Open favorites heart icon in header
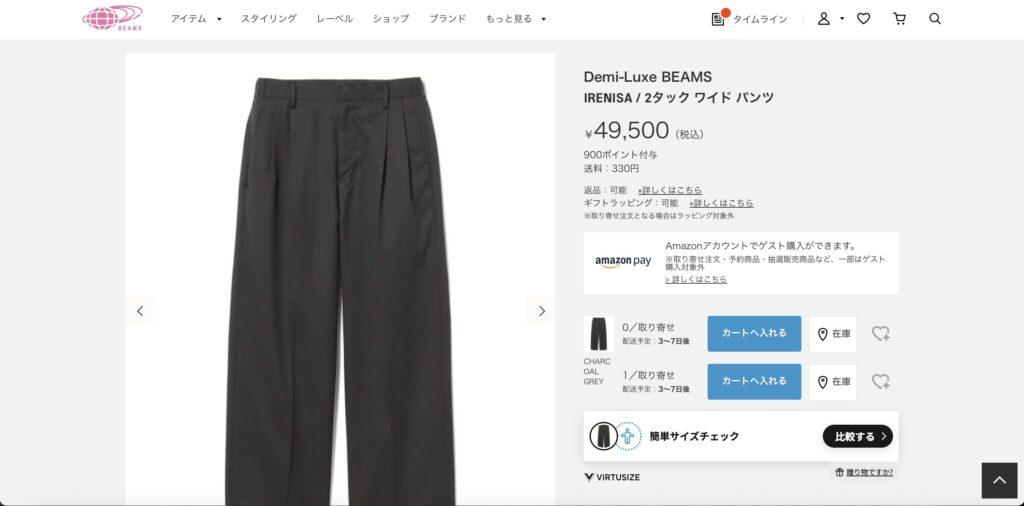The width and height of the screenshot is (1024, 506). coord(863,19)
